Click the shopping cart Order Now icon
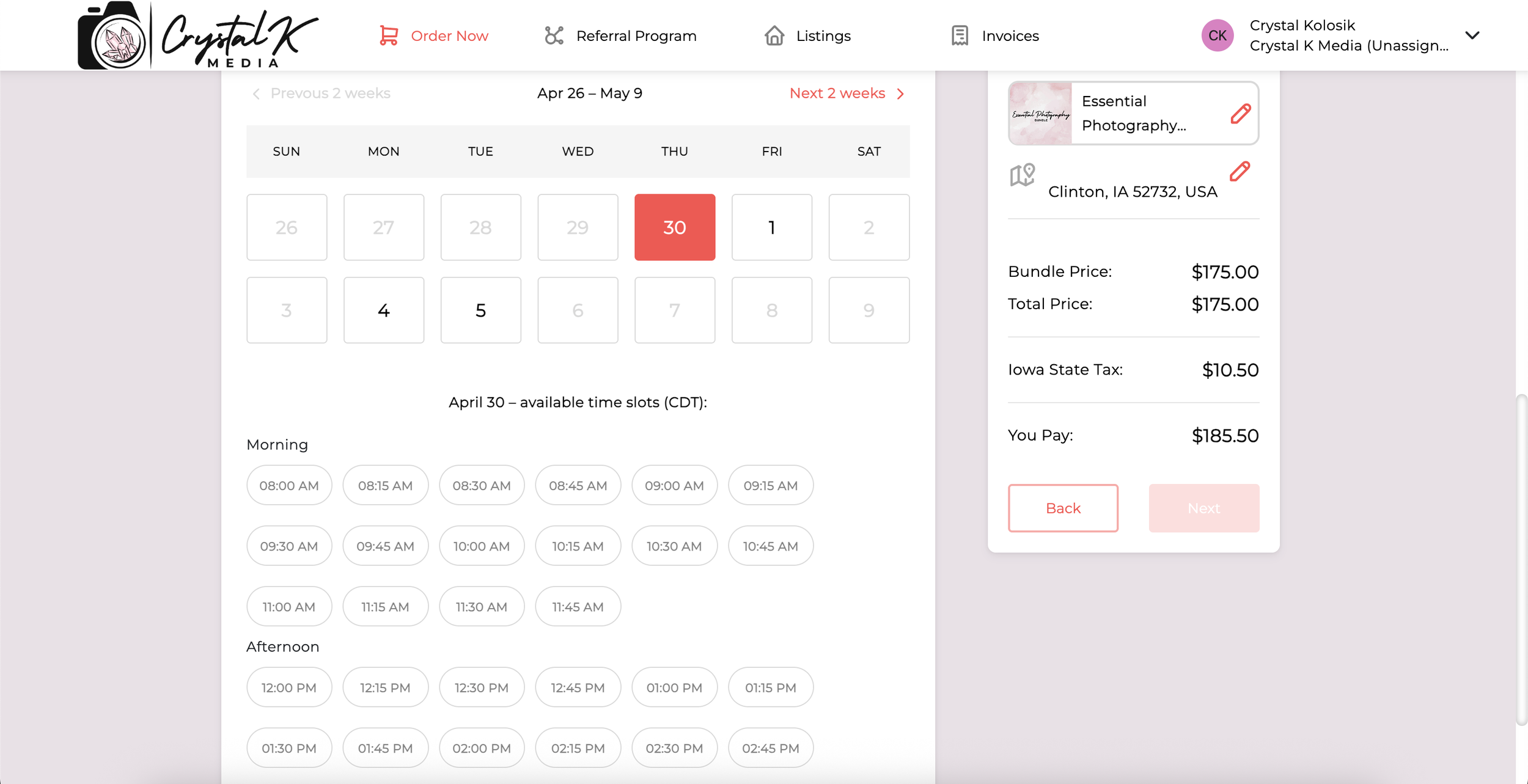This screenshot has height=784, width=1528. tap(389, 35)
